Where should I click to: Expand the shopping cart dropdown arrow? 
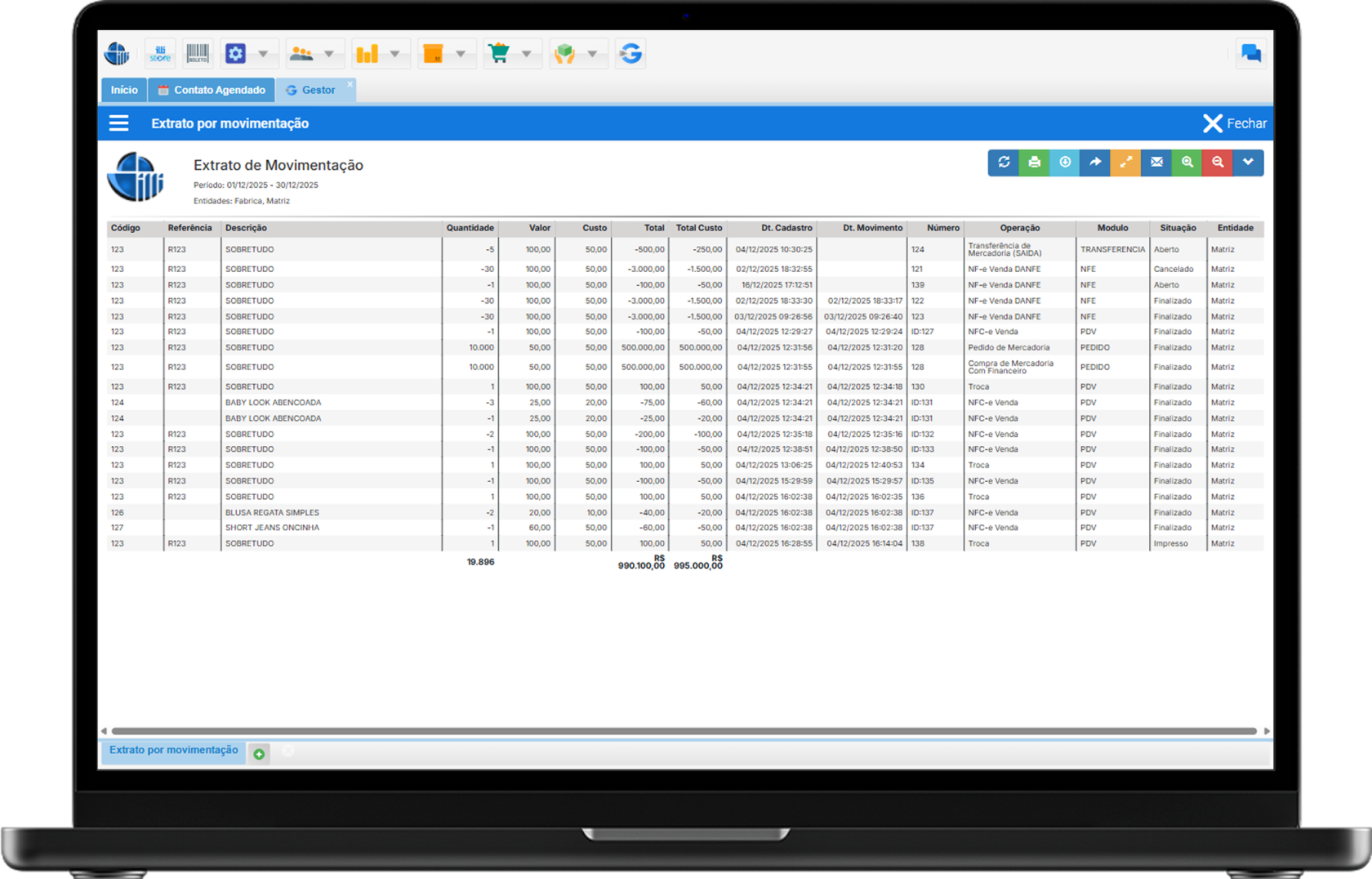click(526, 54)
